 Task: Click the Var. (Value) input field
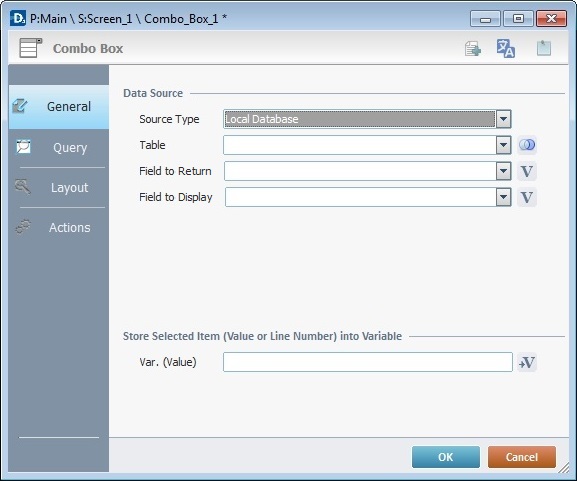(x=368, y=362)
